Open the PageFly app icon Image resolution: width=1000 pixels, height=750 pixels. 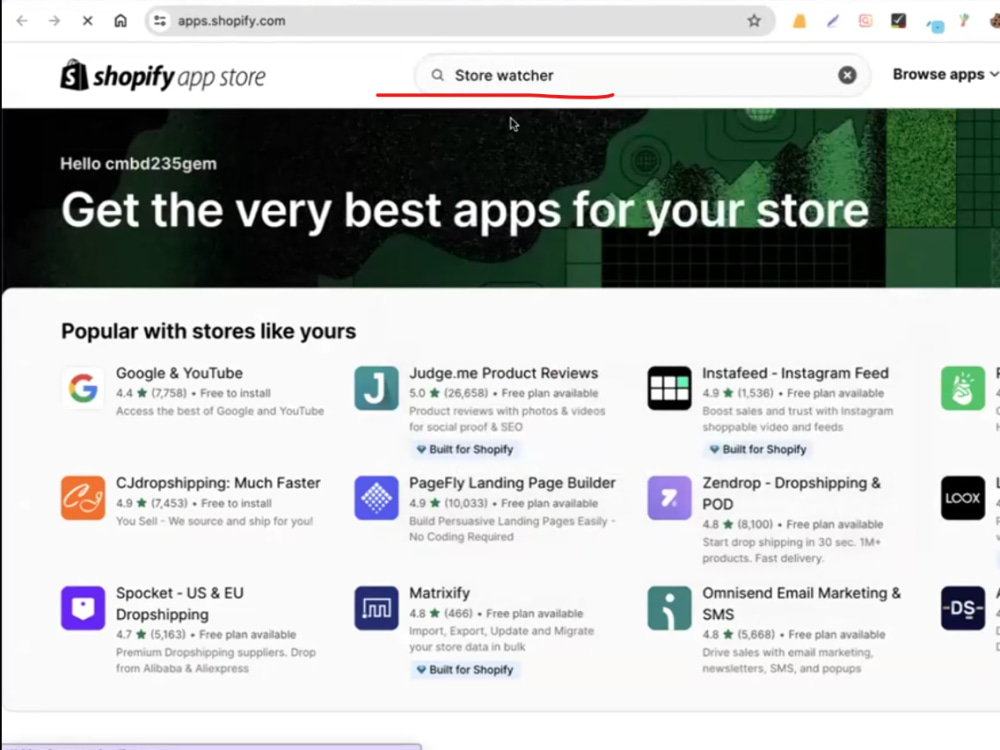point(376,497)
